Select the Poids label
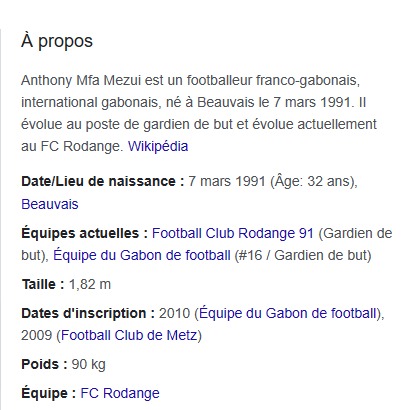The height and width of the screenshot is (410, 412). tap(44, 364)
